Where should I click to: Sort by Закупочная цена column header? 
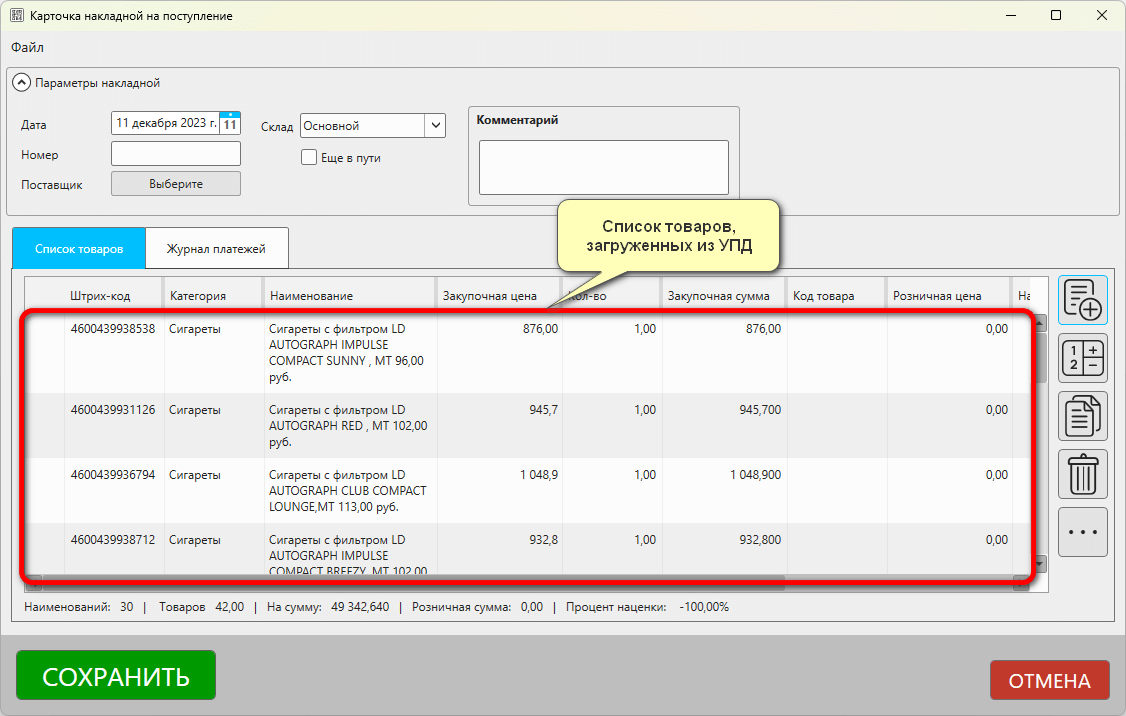(x=490, y=296)
